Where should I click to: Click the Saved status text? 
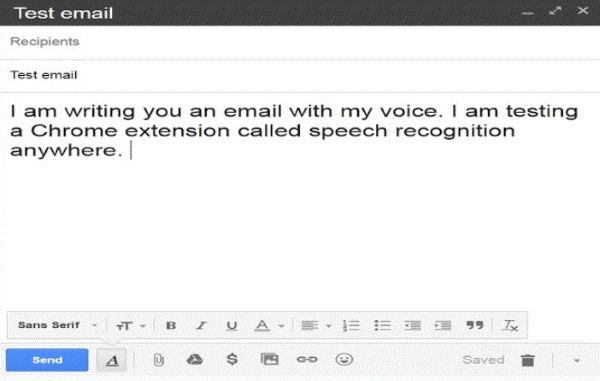pos(483,360)
